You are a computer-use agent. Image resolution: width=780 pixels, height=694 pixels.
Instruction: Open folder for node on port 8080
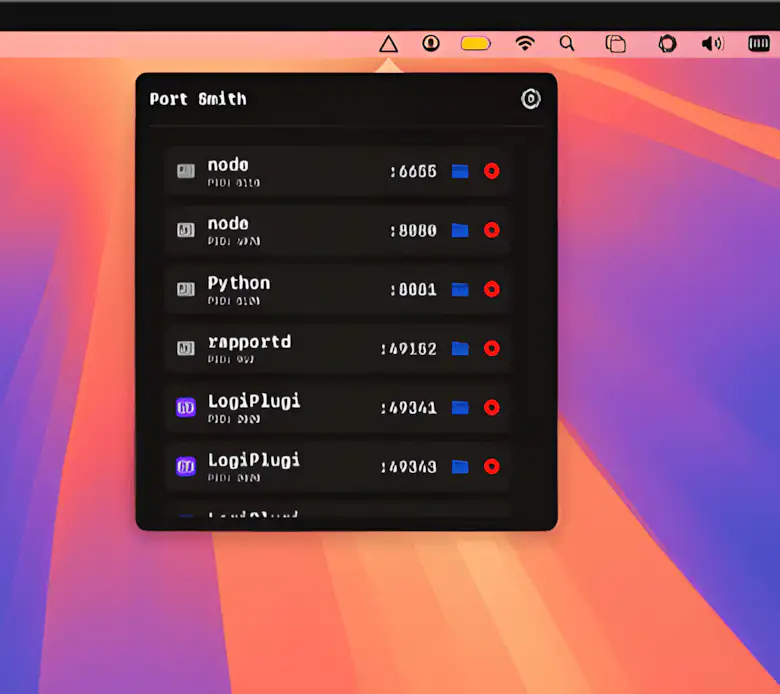click(460, 230)
